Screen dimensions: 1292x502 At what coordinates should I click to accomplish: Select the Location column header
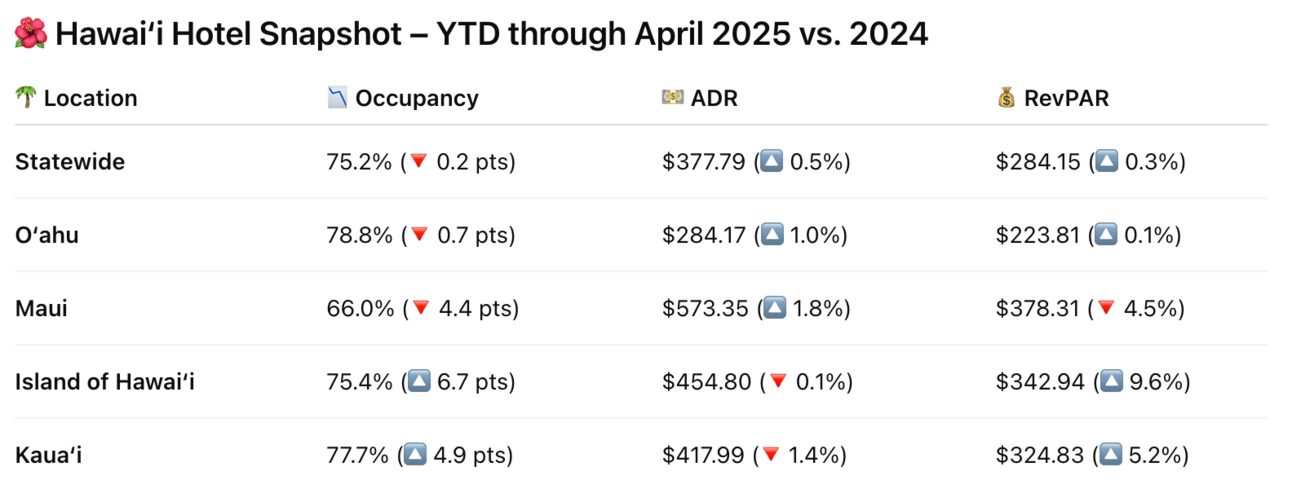(x=90, y=98)
